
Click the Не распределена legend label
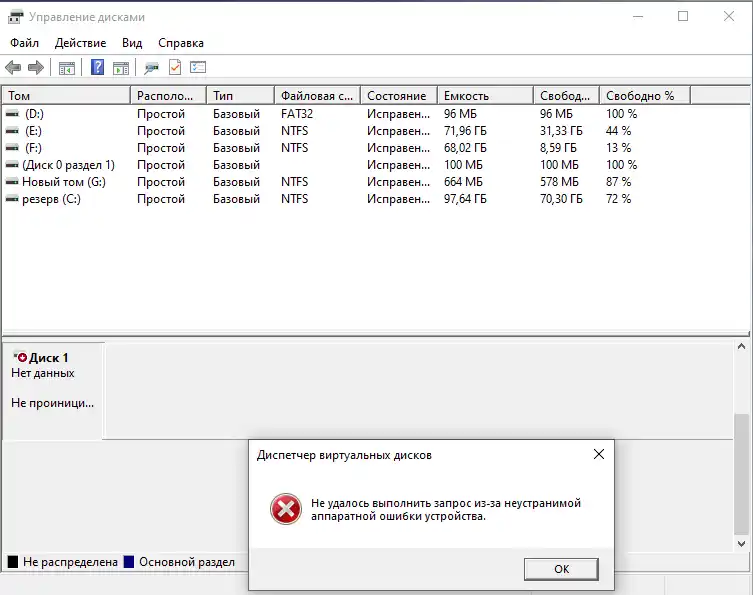70,561
